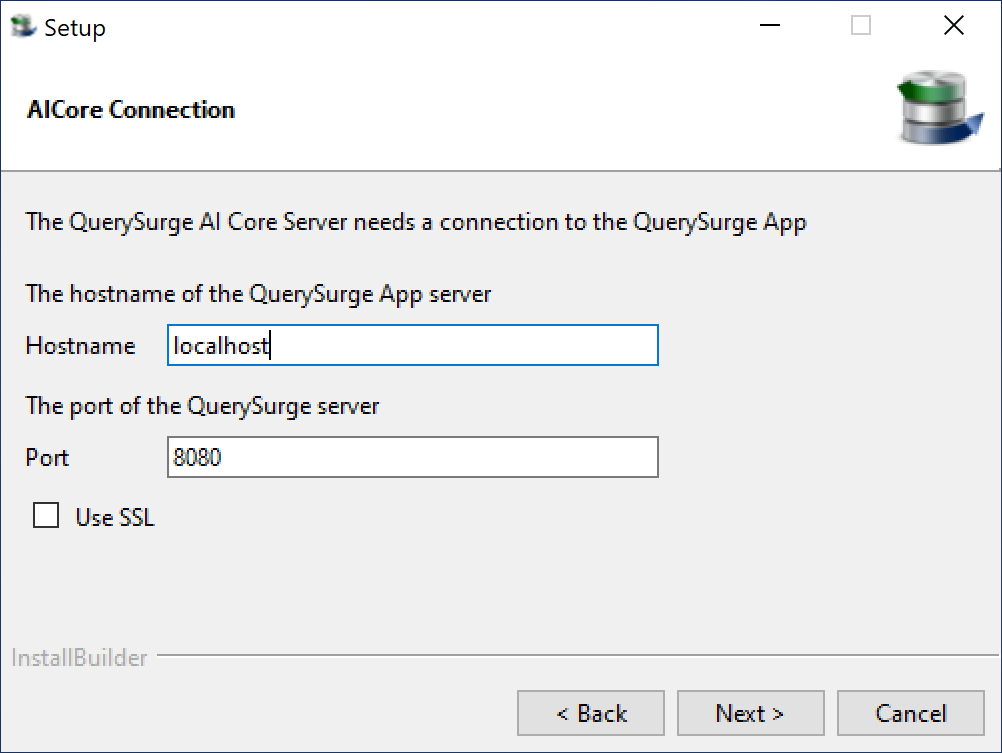
Task: Click the 'AICore Connection' heading
Action: click(131, 110)
